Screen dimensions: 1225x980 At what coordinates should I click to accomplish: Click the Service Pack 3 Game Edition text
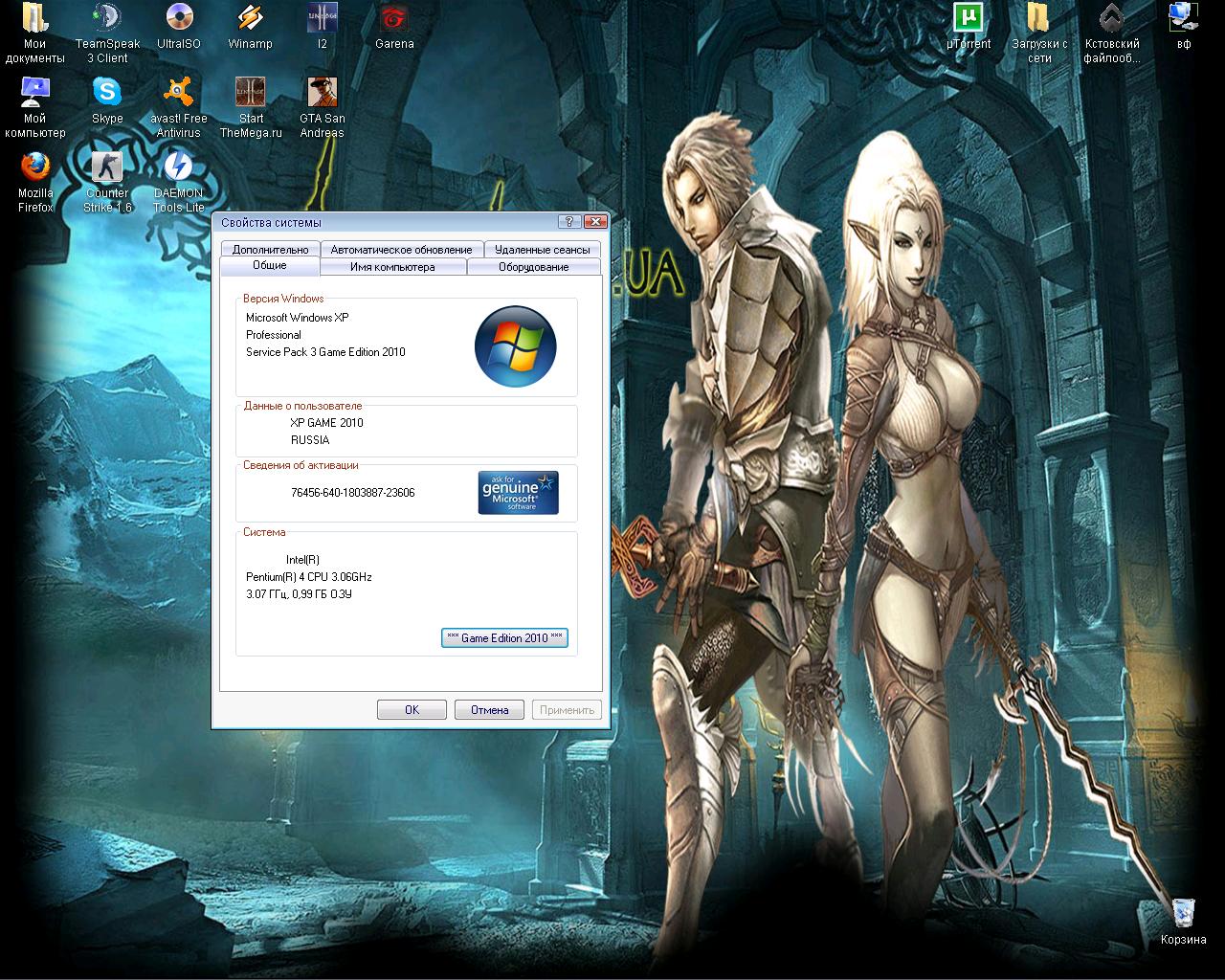tap(325, 352)
